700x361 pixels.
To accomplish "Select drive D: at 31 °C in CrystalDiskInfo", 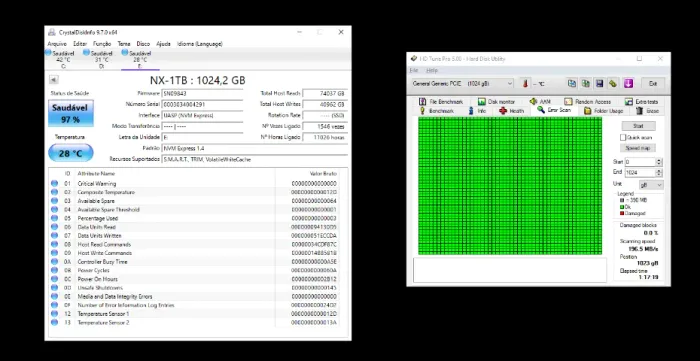I will point(101,59).
